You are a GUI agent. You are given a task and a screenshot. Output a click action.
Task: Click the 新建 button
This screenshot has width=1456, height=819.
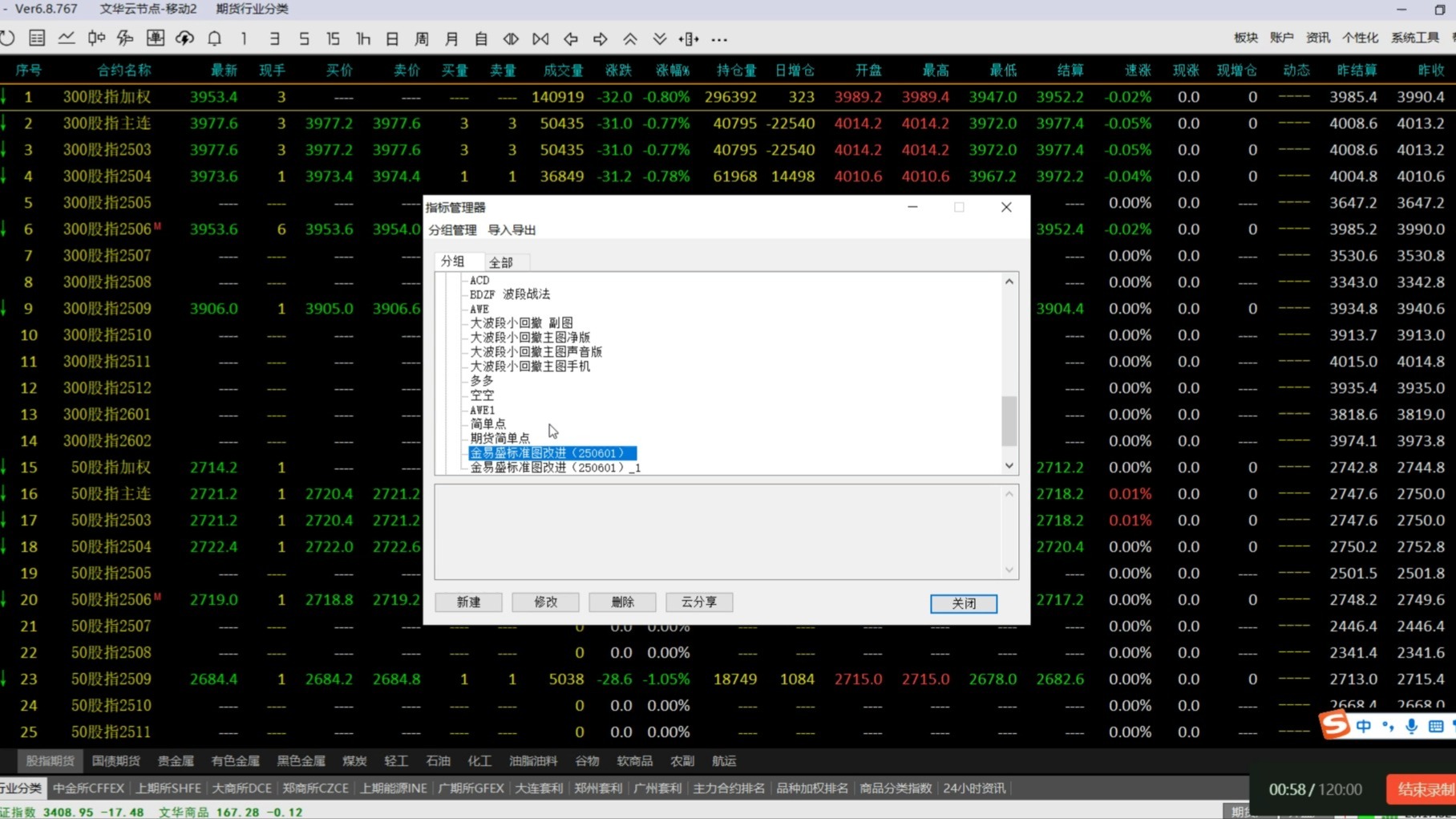click(468, 602)
